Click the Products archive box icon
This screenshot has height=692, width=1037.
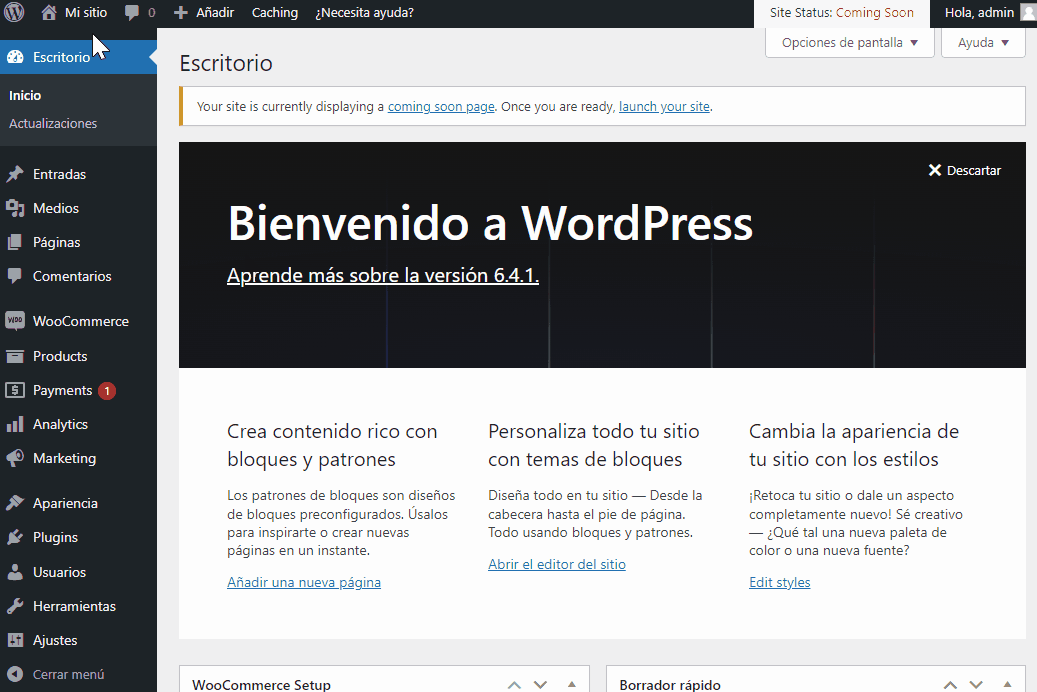point(15,356)
